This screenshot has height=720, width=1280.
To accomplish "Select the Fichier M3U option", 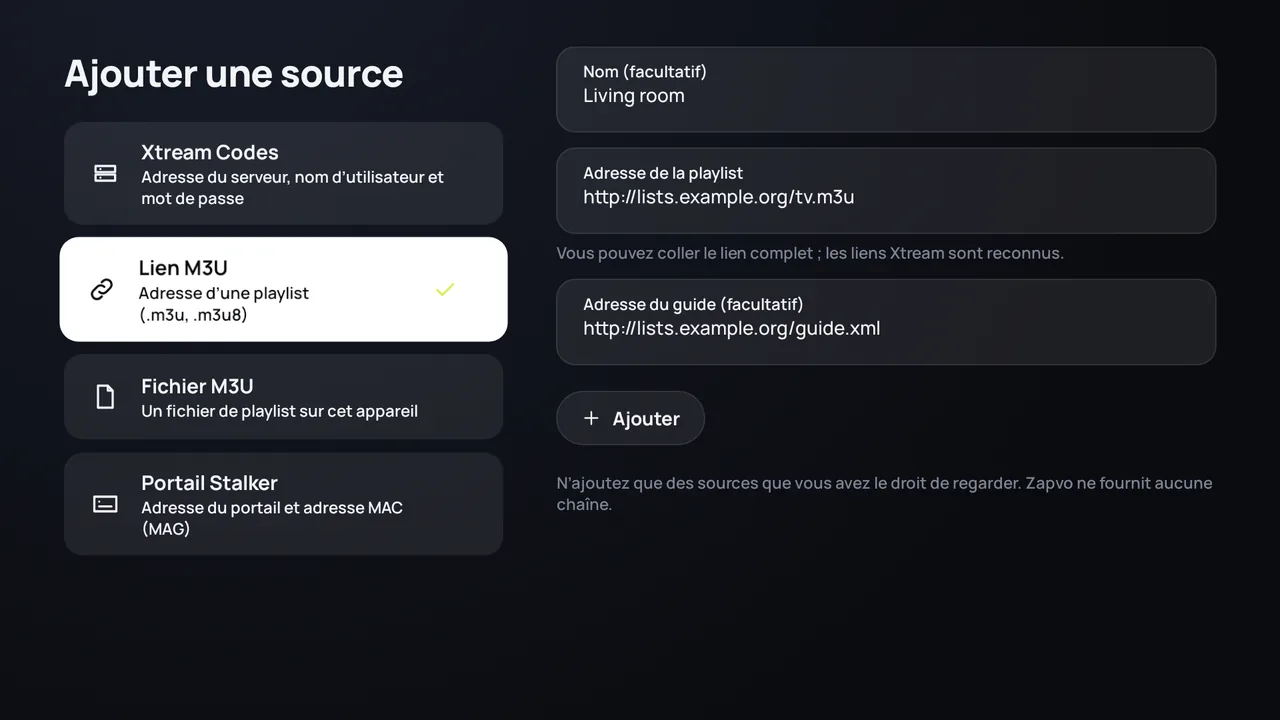I will [x=283, y=397].
